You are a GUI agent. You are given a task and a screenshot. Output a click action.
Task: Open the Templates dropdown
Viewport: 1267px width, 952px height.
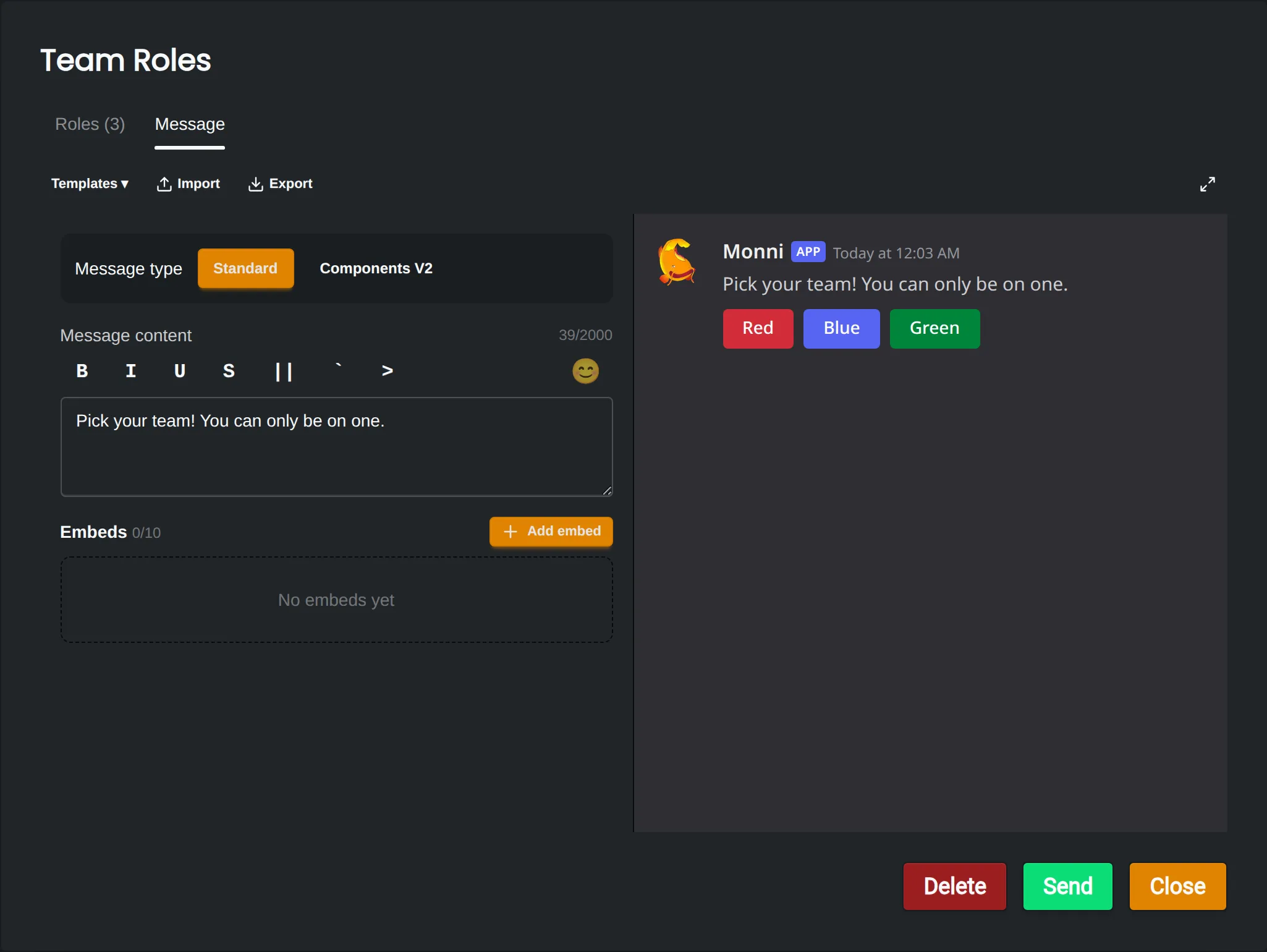click(x=90, y=184)
